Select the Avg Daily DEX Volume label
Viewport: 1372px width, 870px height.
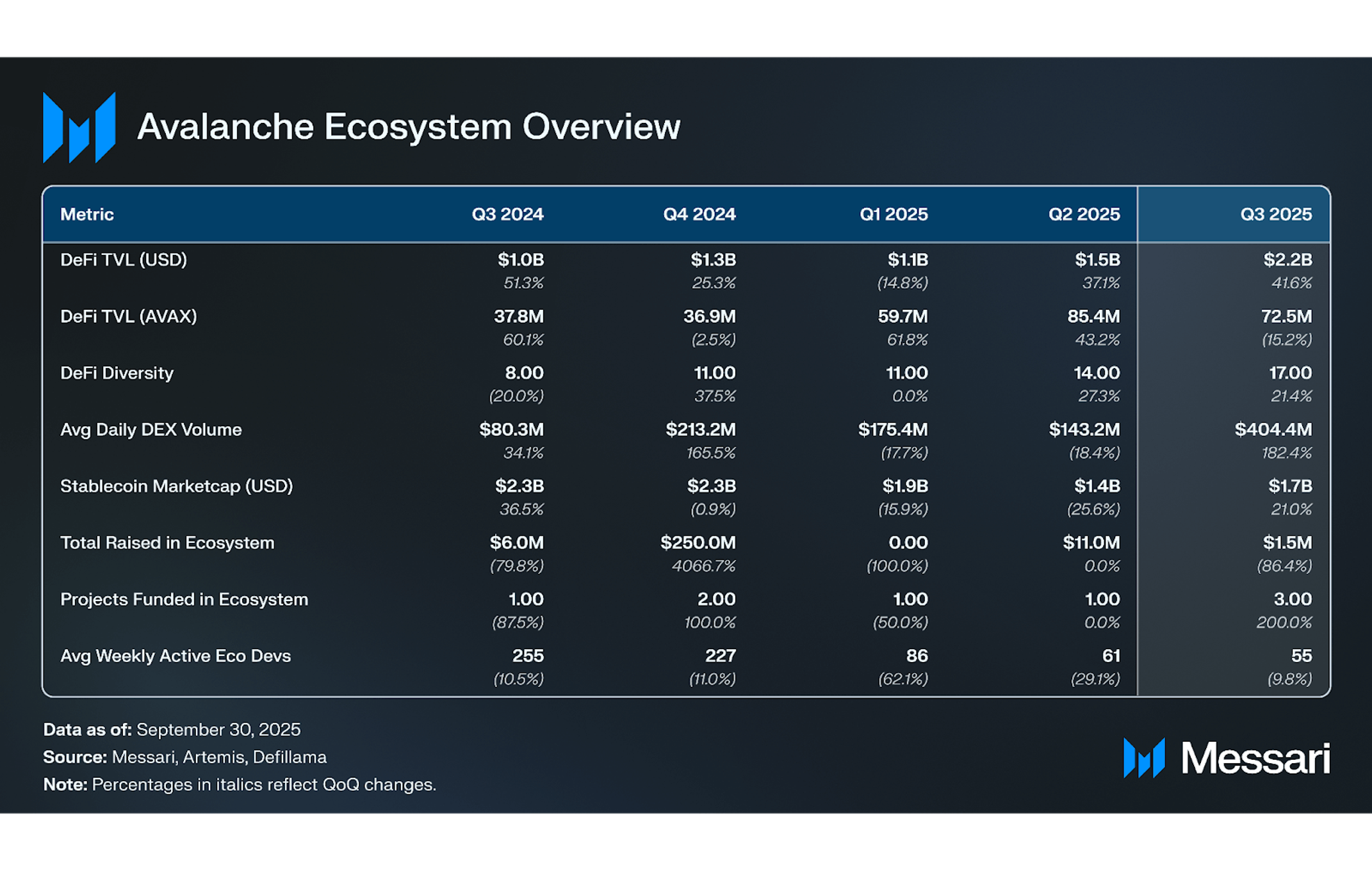click(x=151, y=430)
